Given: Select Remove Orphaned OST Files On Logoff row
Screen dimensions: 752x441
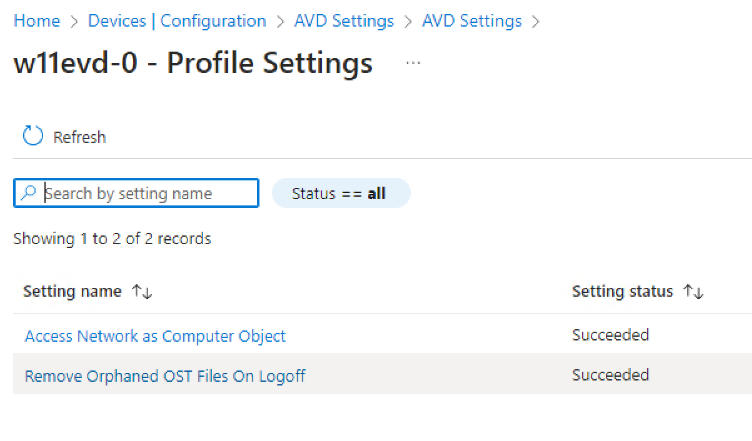Looking at the screenshot, I should [165, 376].
